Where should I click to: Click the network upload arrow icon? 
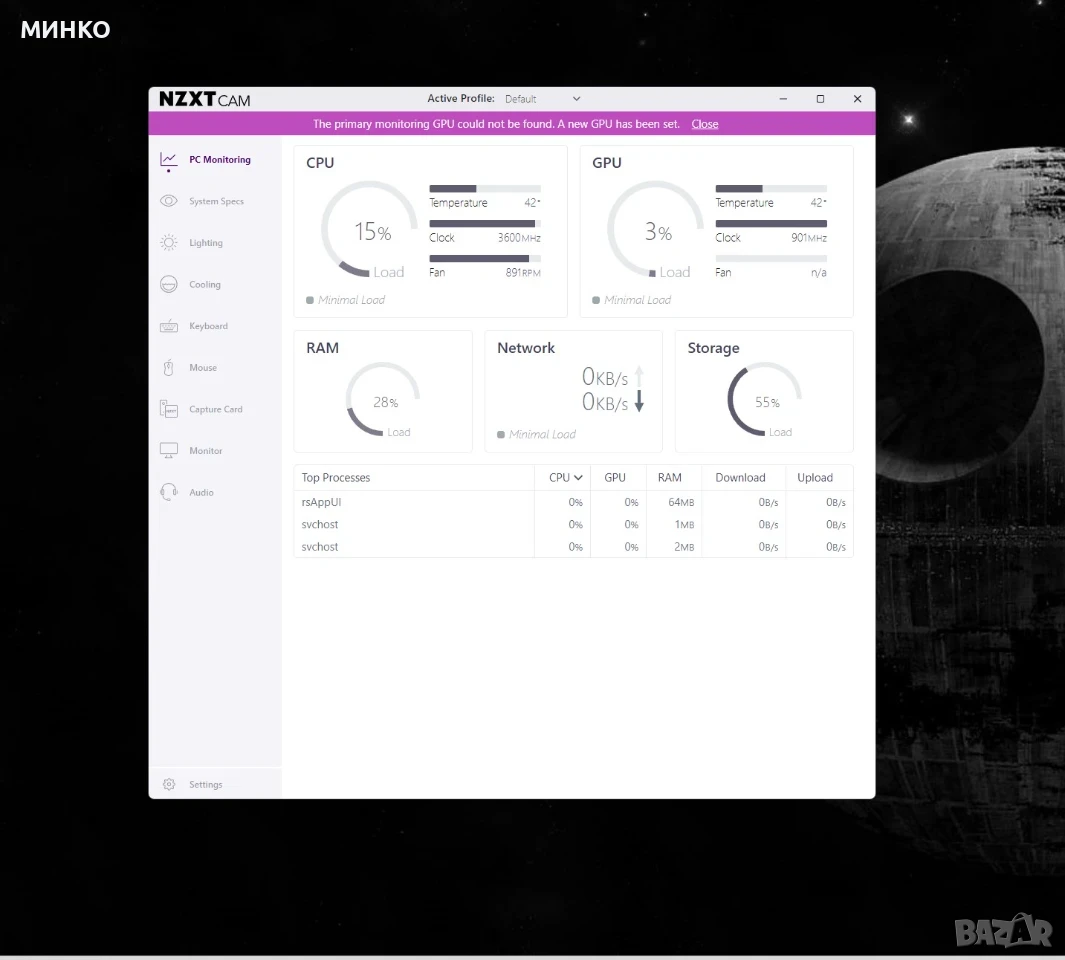point(639,376)
